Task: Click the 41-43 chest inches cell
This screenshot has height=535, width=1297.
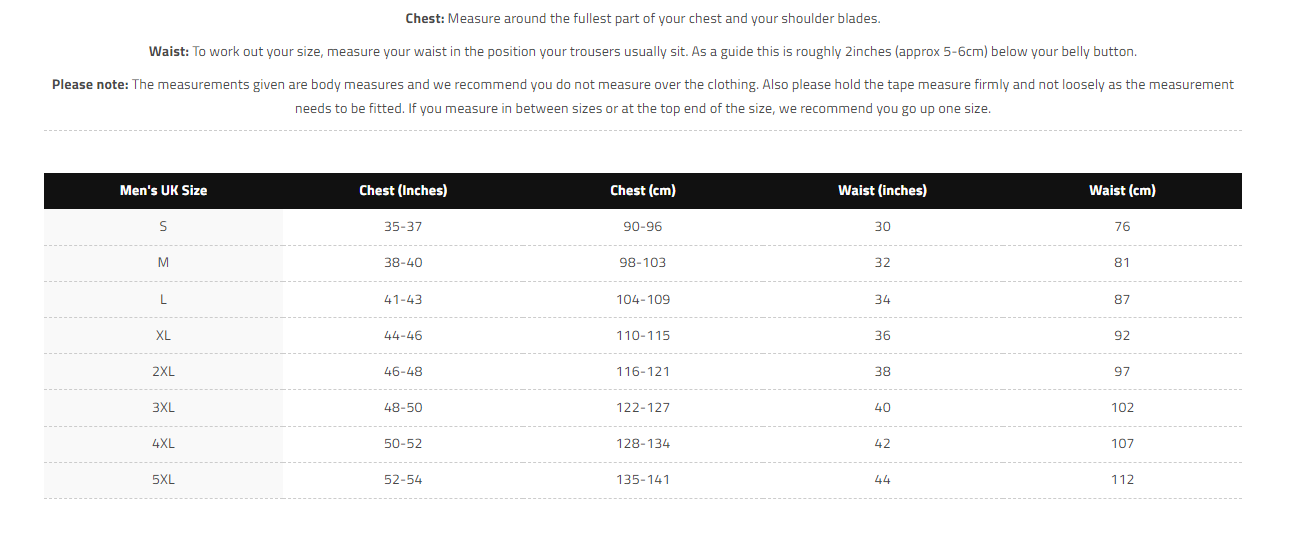Action: coord(403,299)
